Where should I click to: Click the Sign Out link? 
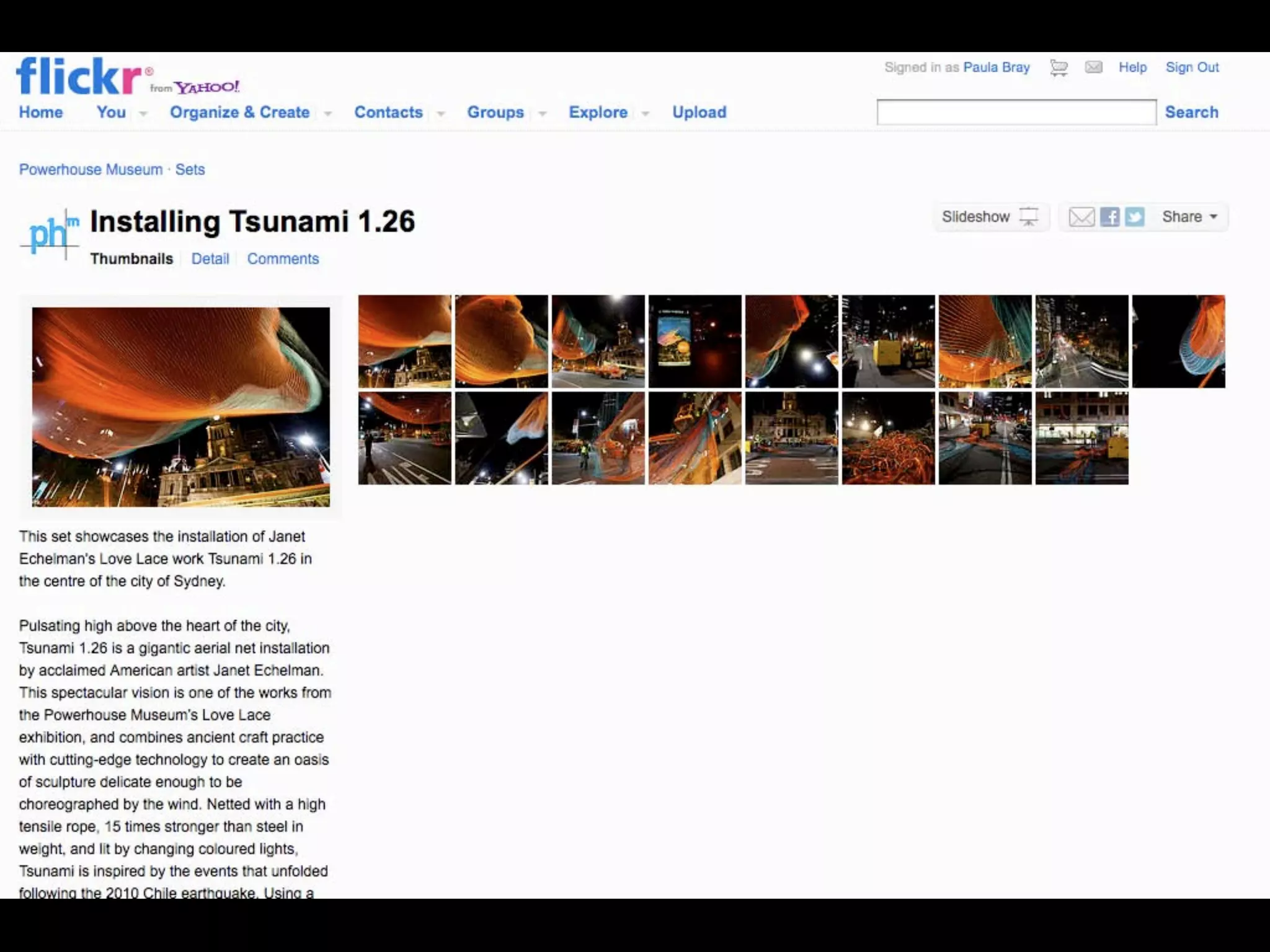1192,67
